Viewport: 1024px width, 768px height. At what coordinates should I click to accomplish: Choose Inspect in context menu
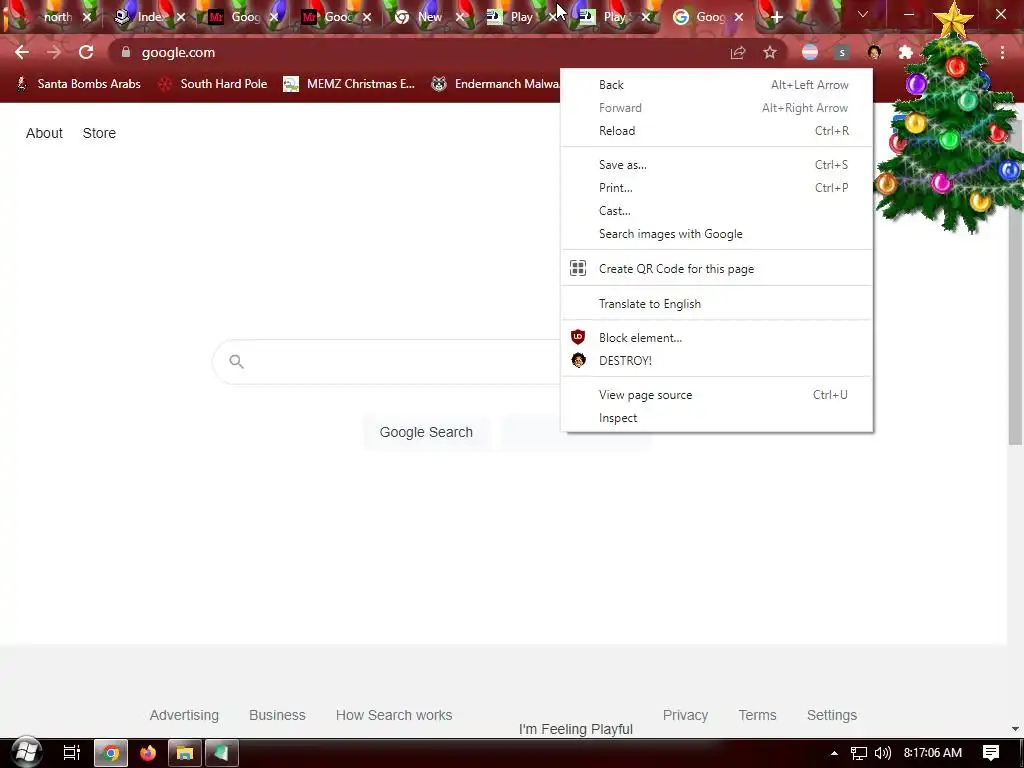[x=716, y=418]
